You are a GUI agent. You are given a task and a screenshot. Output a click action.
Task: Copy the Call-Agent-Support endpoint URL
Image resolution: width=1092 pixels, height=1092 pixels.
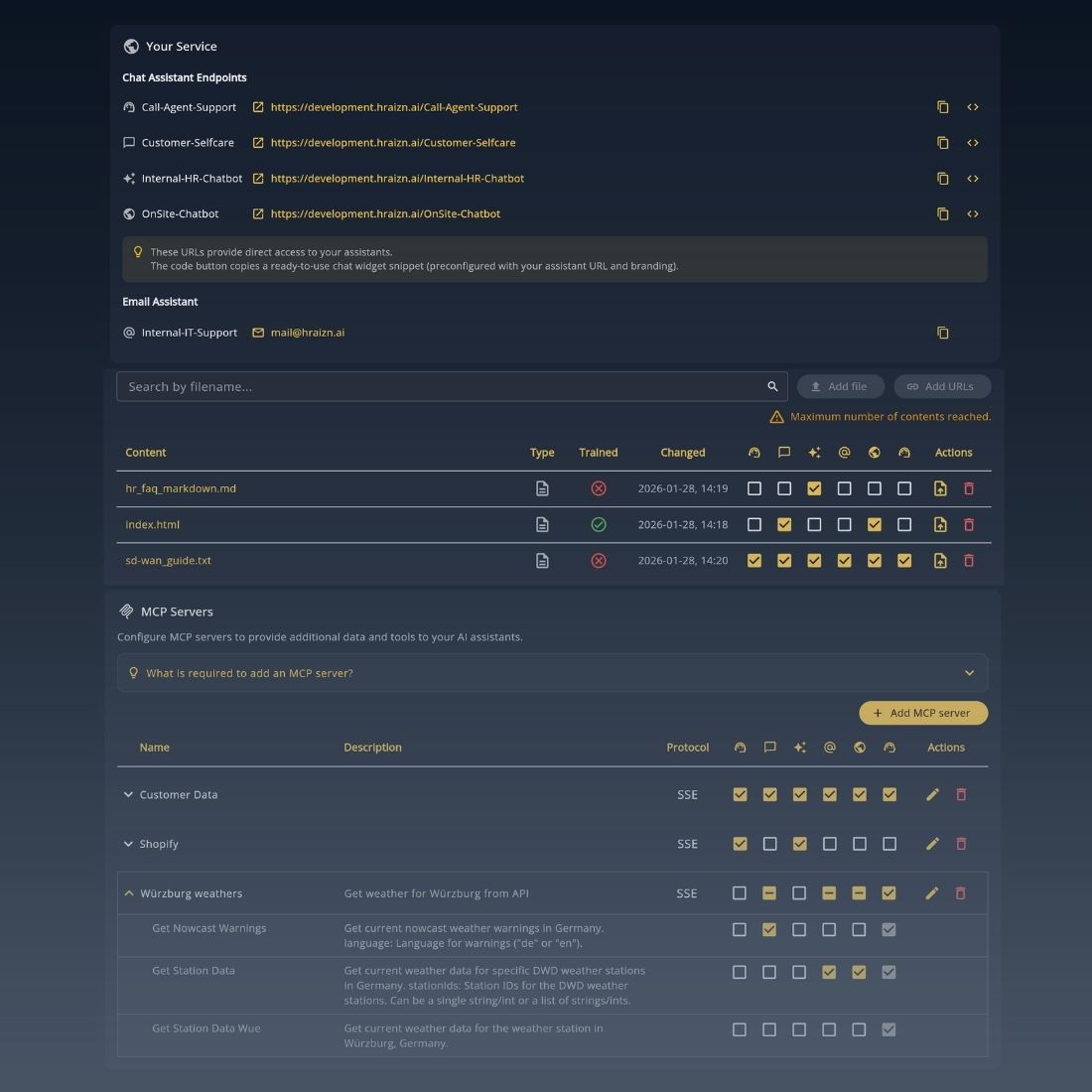[942, 107]
